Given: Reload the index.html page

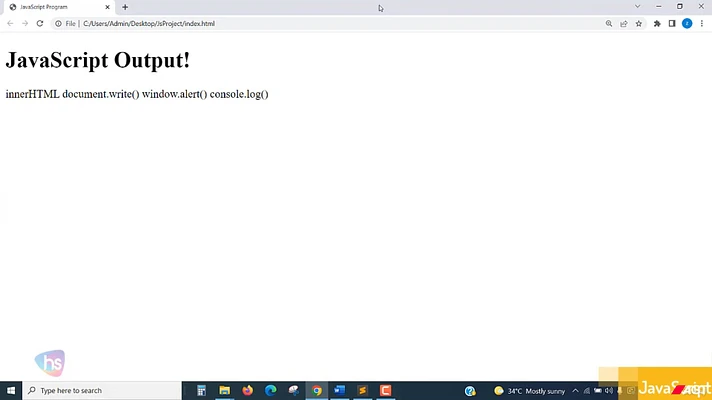Looking at the screenshot, I should pyautogui.click(x=40, y=24).
